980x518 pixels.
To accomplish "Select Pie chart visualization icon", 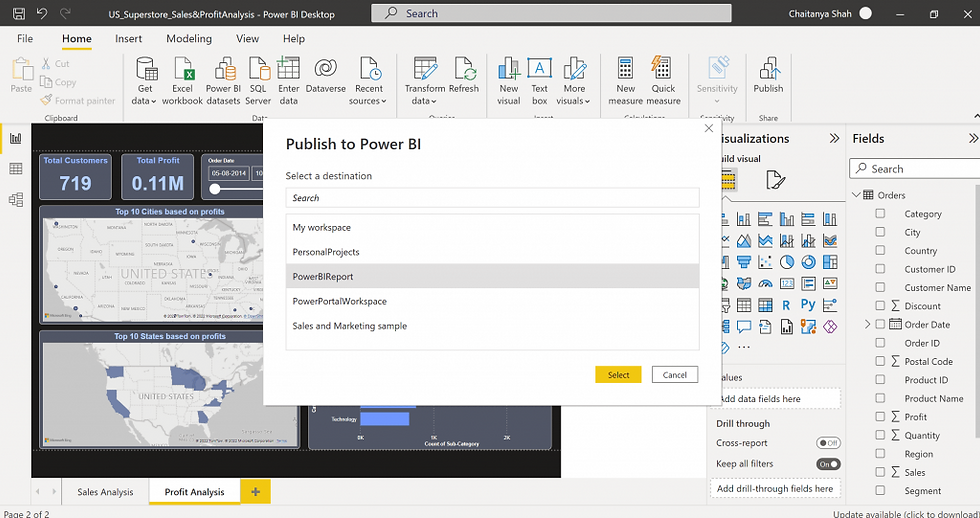I will tap(787, 262).
